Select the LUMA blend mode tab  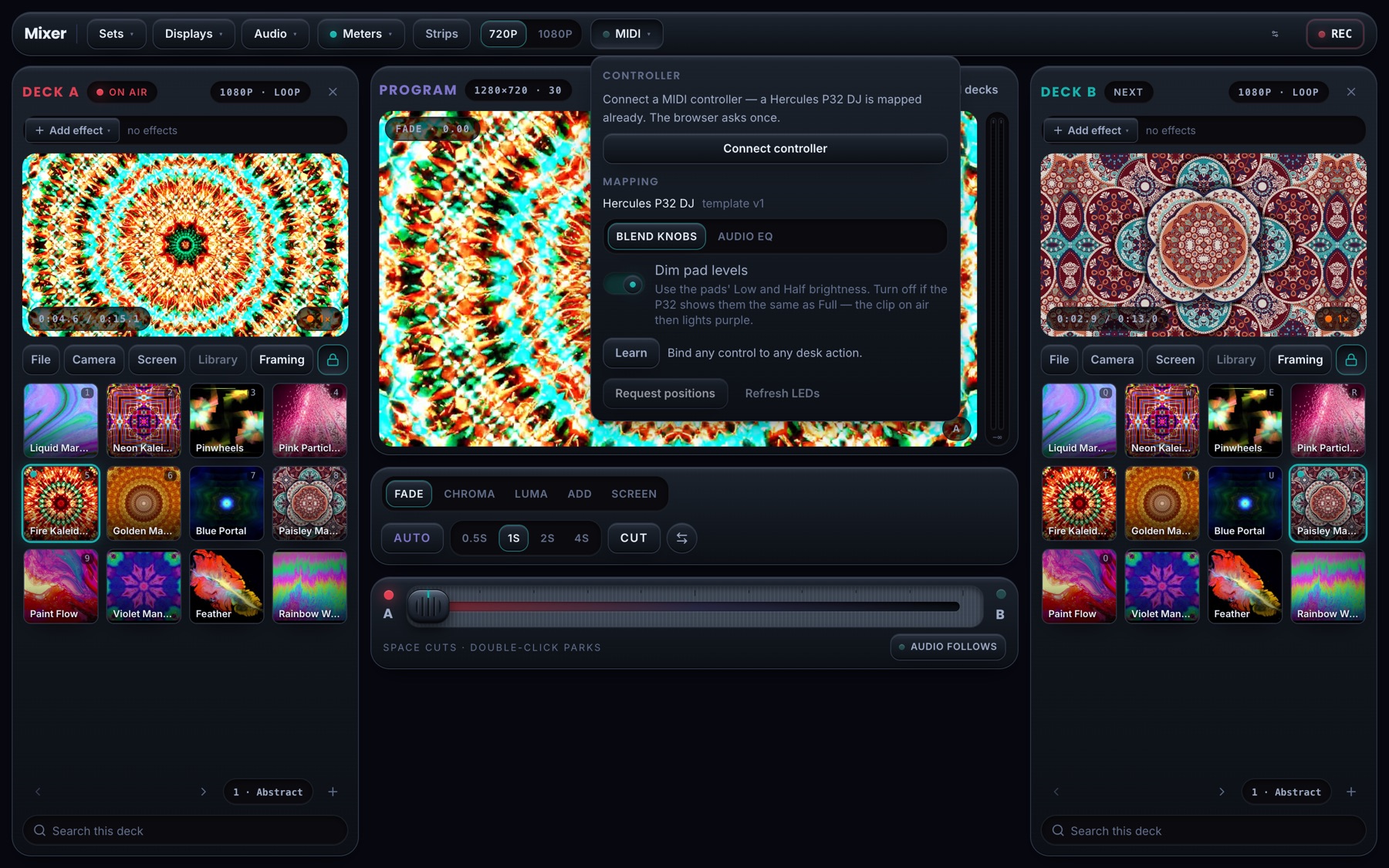pyautogui.click(x=531, y=494)
